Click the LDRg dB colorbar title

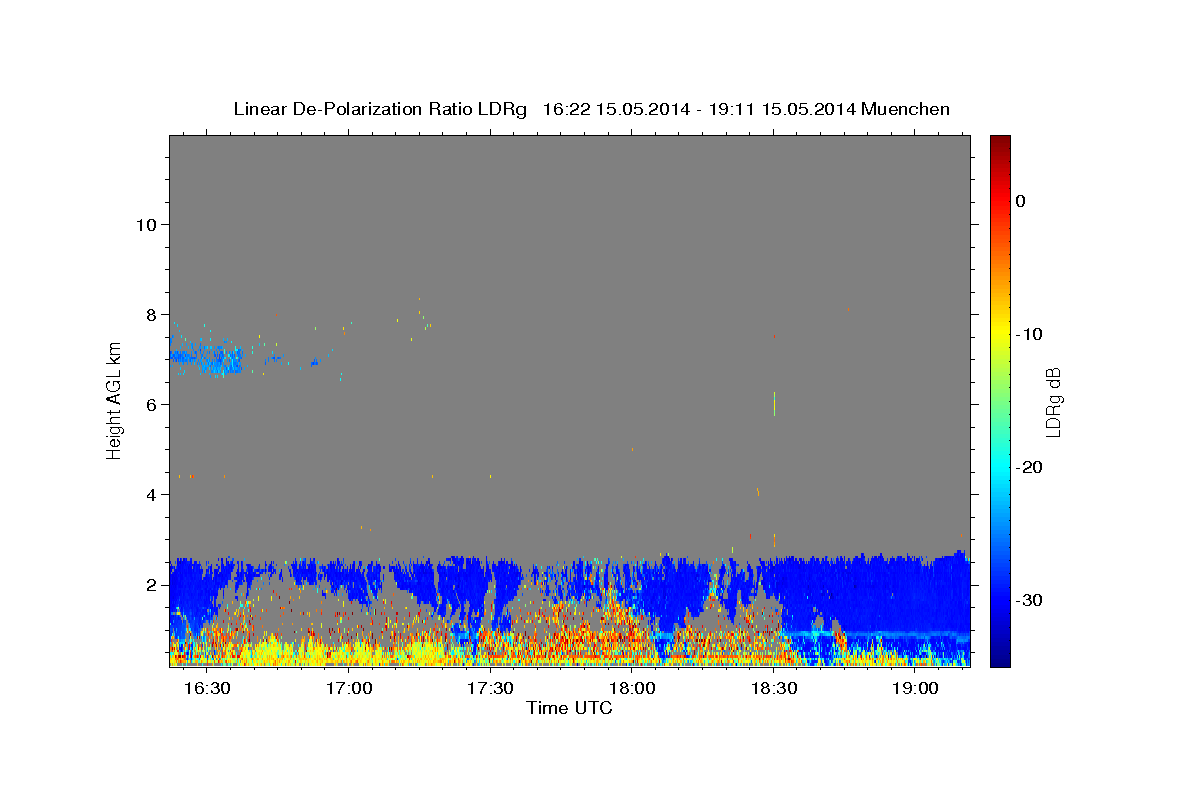(1052, 401)
